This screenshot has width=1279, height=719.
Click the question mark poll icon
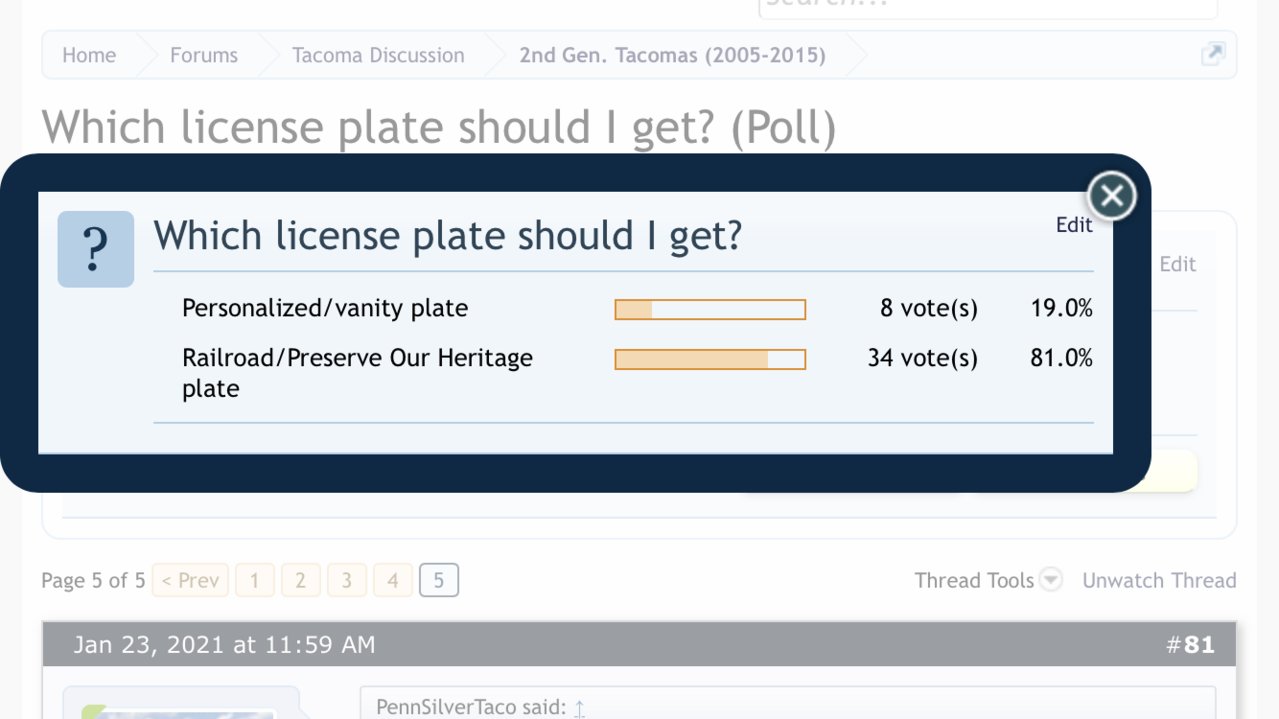[95, 249]
